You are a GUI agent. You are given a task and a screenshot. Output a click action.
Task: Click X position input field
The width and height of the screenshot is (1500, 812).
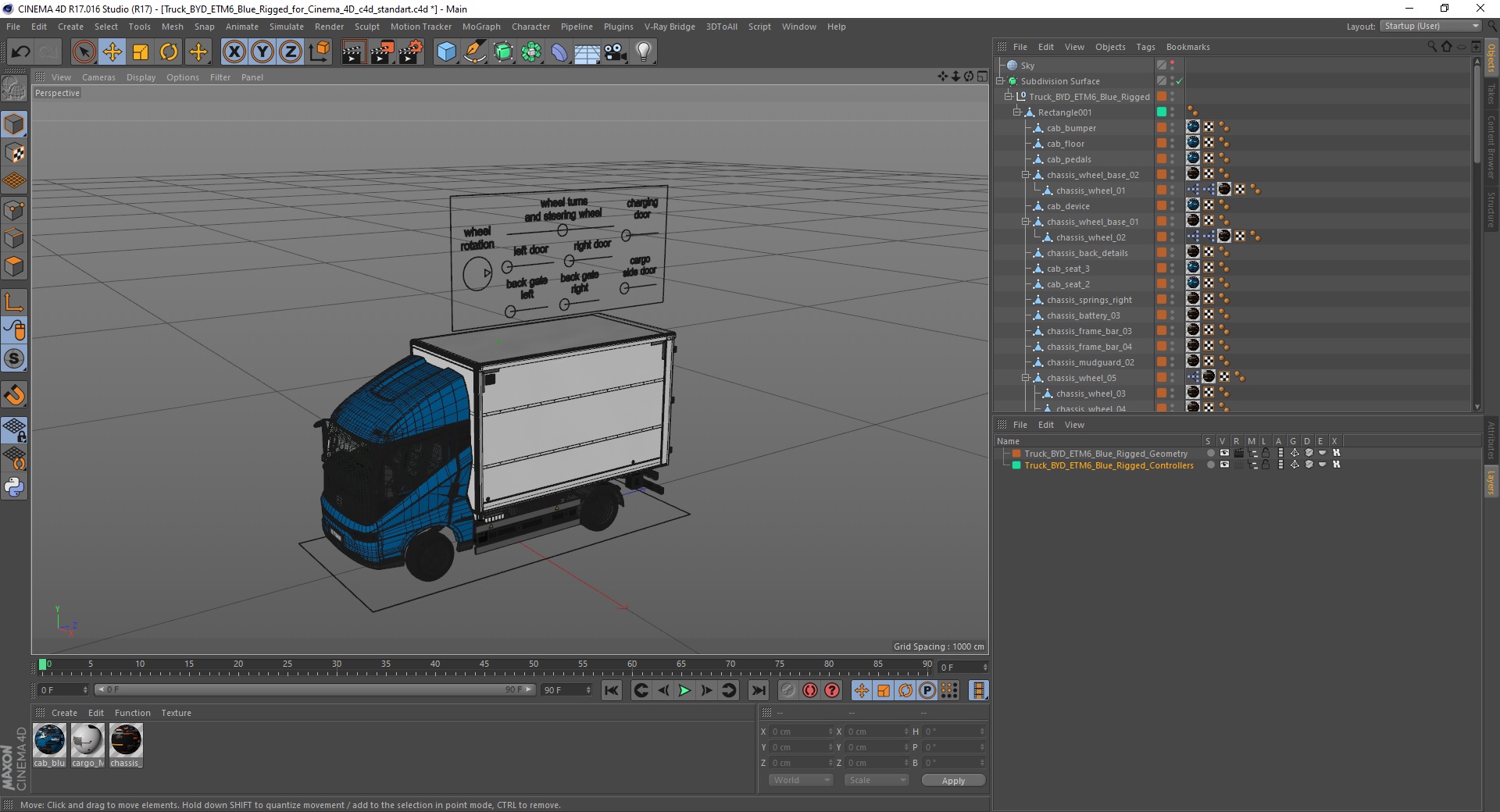(x=801, y=732)
